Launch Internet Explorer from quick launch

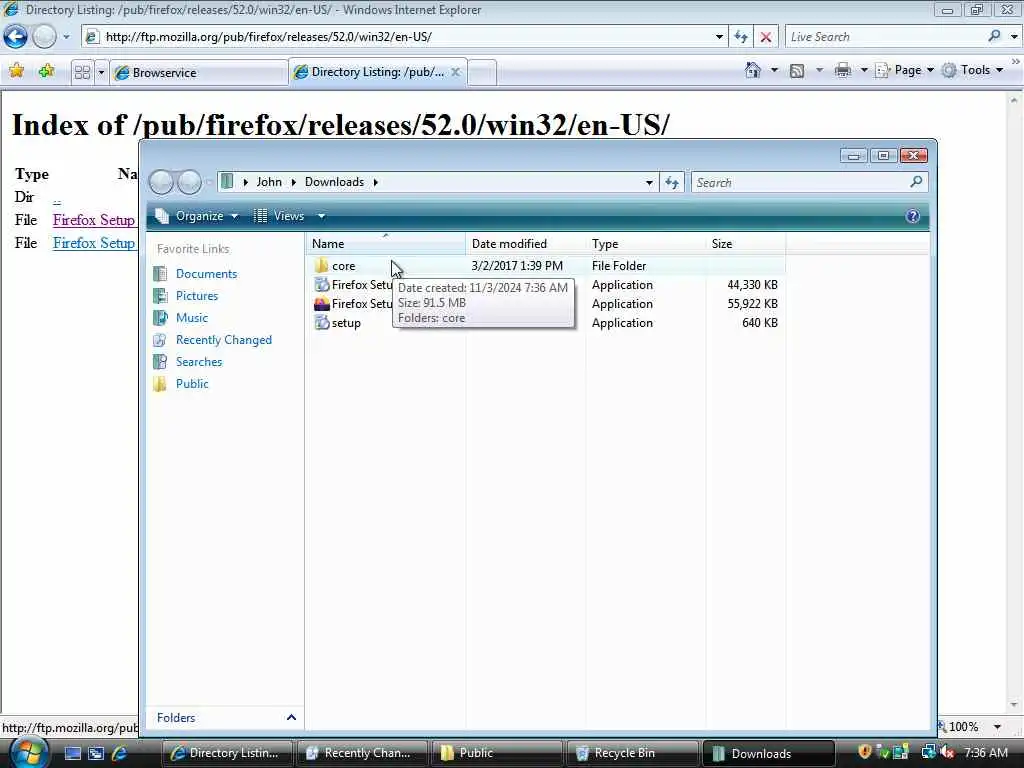tap(120, 753)
